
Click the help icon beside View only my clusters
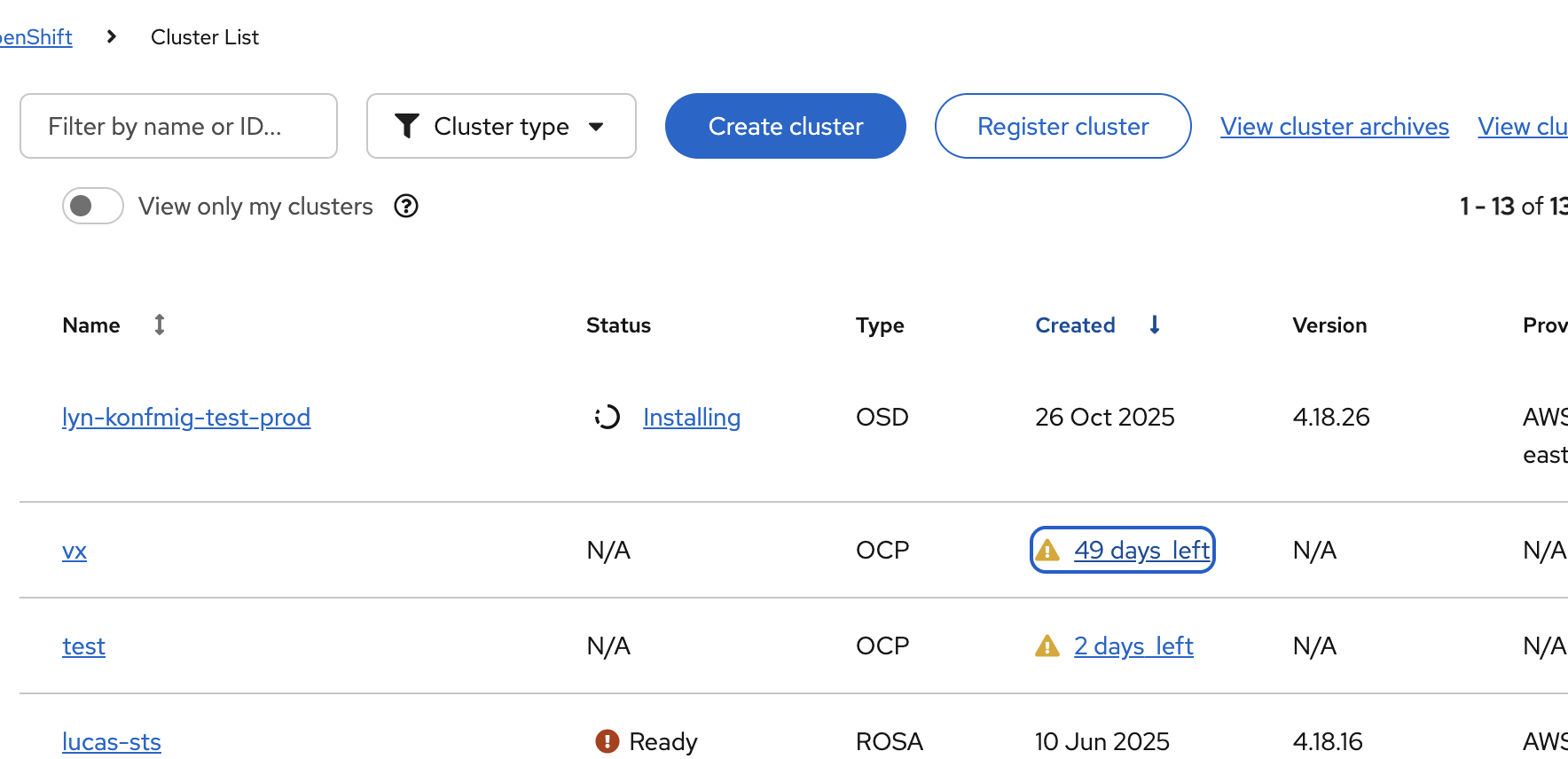[406, 207]
